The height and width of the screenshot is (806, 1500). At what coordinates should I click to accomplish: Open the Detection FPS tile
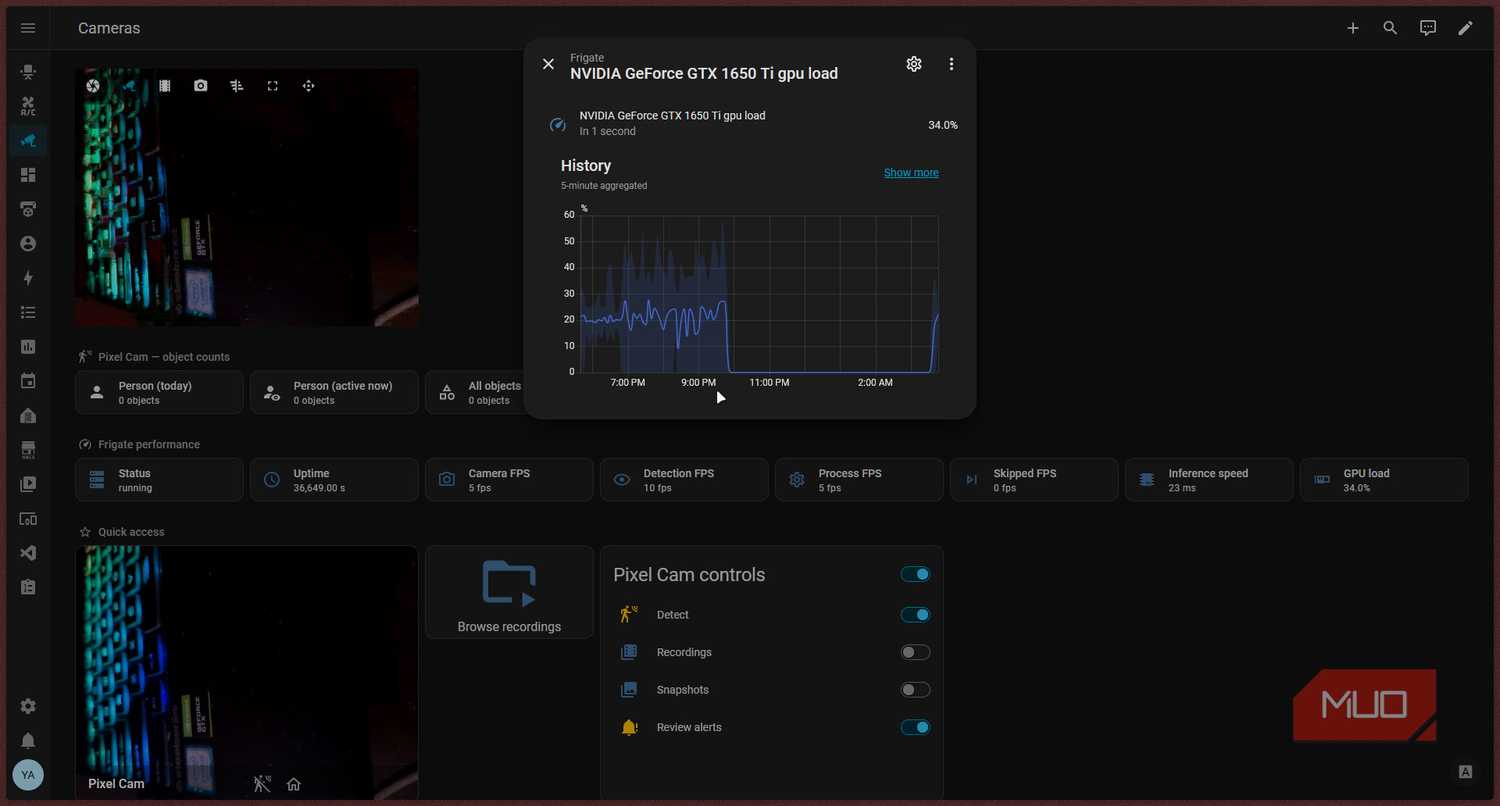point(684,480)
